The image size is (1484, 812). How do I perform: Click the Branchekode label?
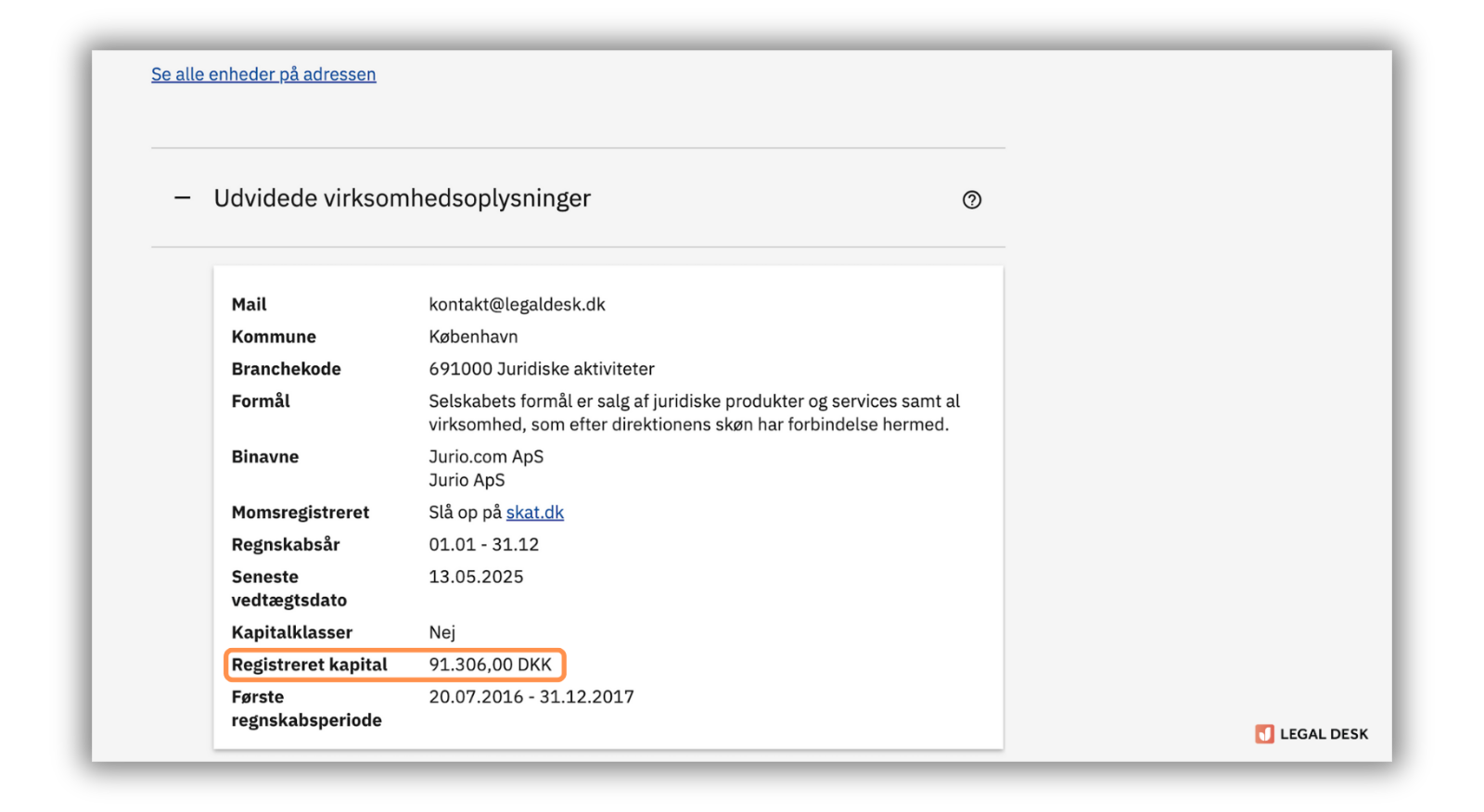click(x=286, y=369)
